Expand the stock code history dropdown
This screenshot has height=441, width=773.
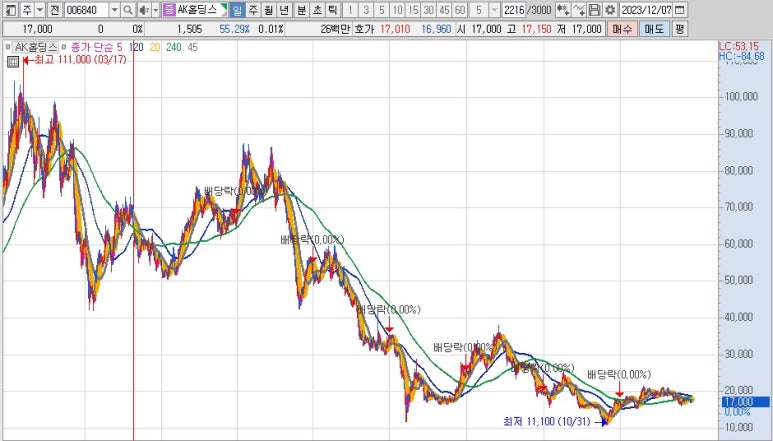[114, 9]
